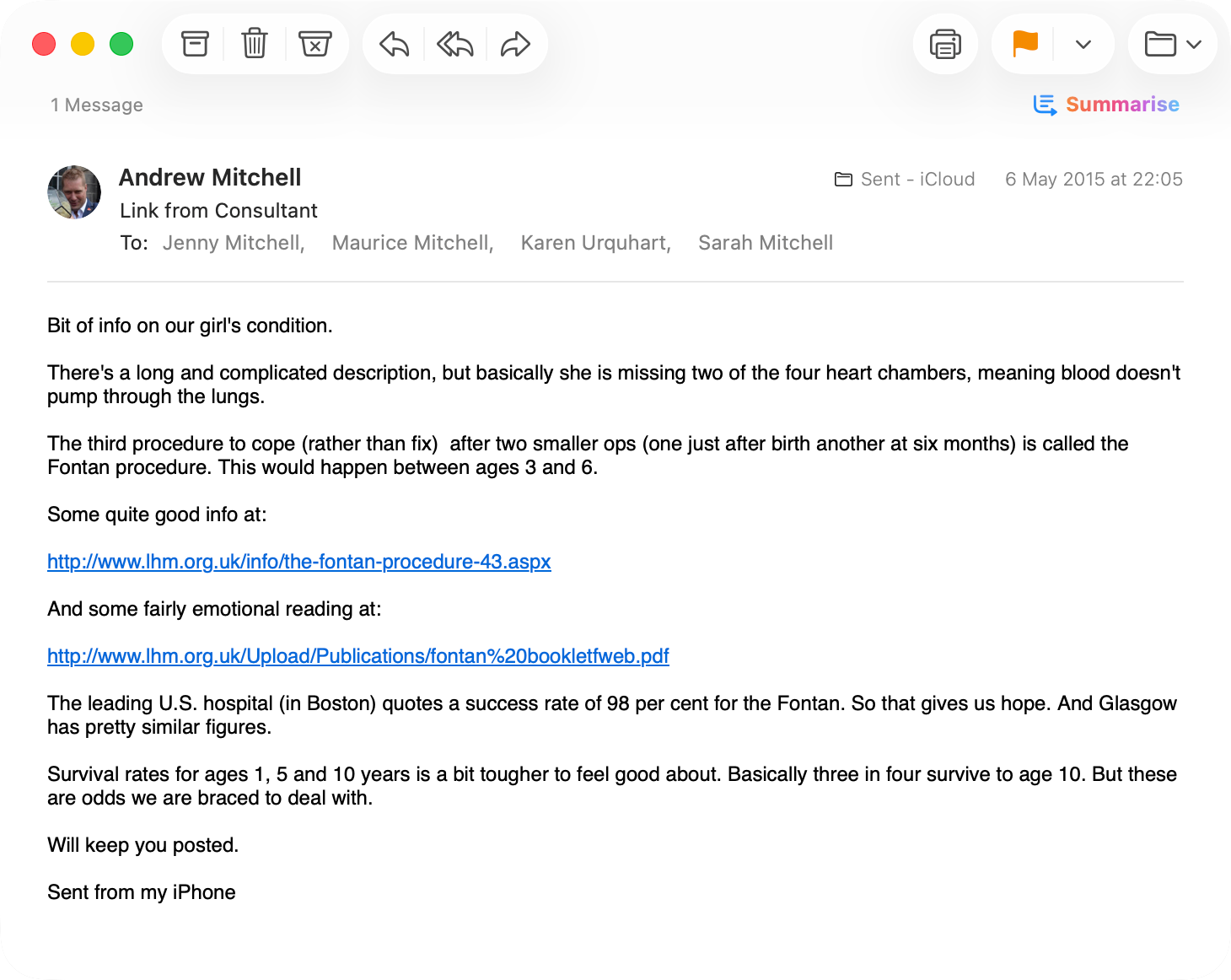The image size is (1231, 980).
Task: Open the Fontan booklet PDF link
Action: coord(358,656)
